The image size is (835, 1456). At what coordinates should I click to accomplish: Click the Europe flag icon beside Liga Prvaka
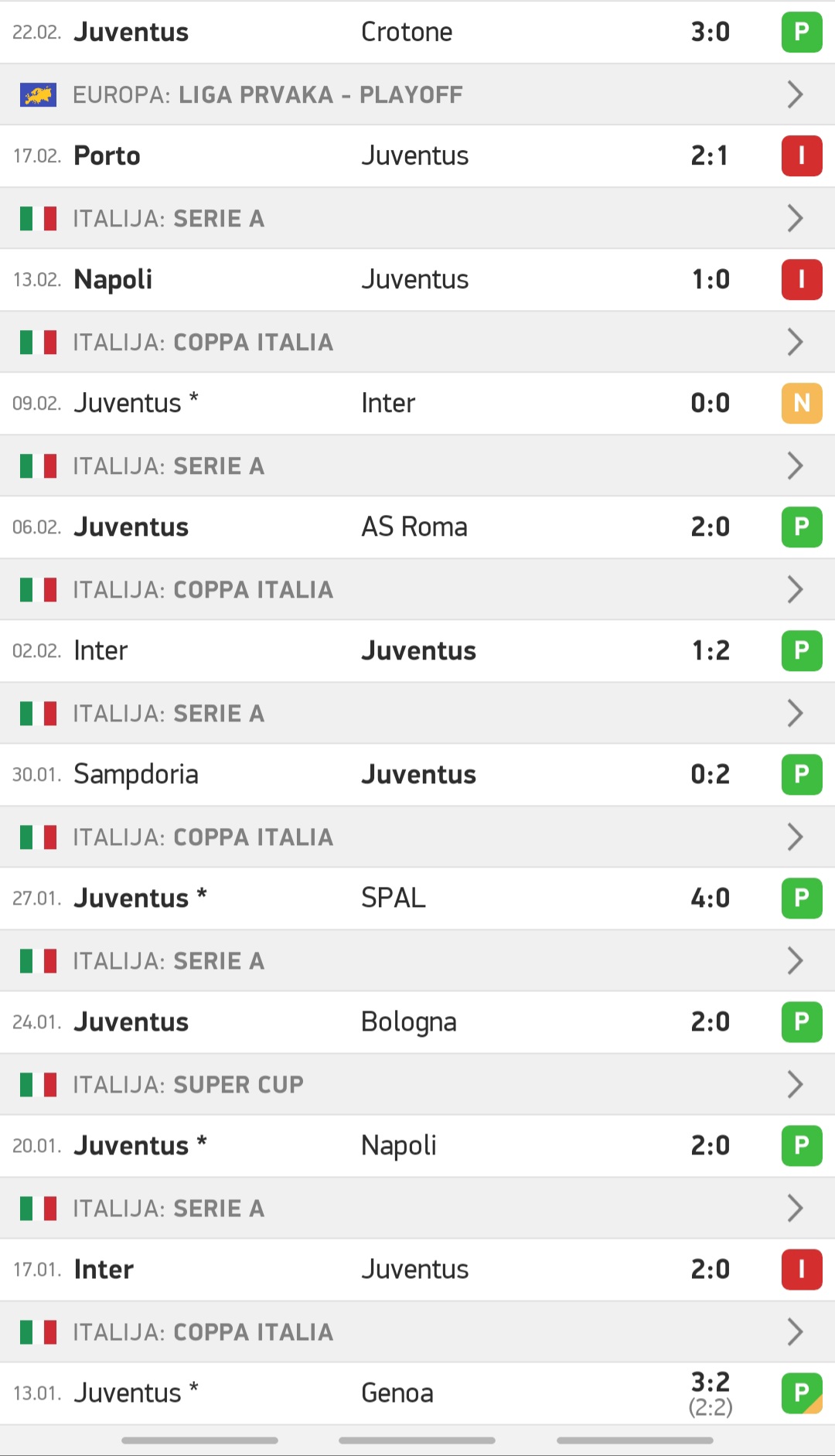pos(38,95)
